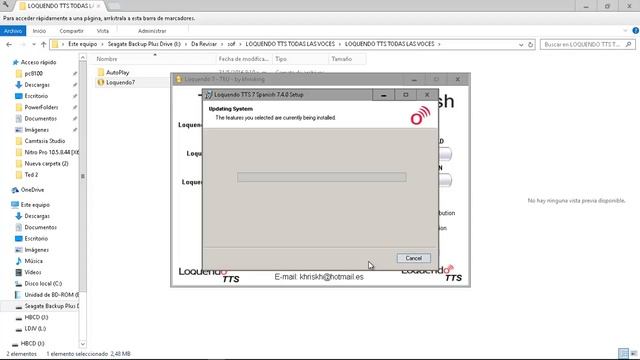
Task: Expand the address bar history dropdown
Action: click(x=521, y=44)
